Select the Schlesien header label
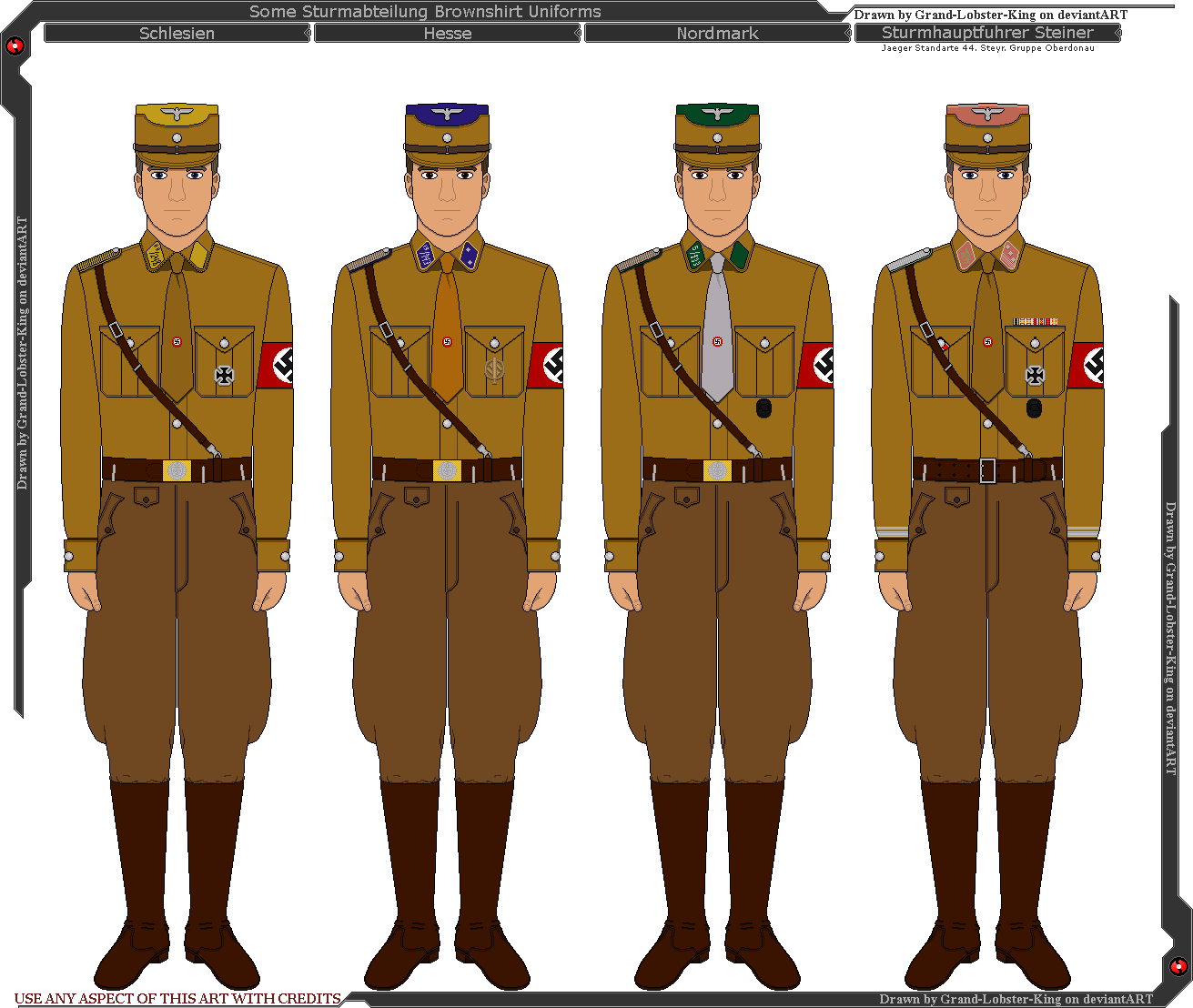This screenshot has width=1193, height=1008. 177,33
